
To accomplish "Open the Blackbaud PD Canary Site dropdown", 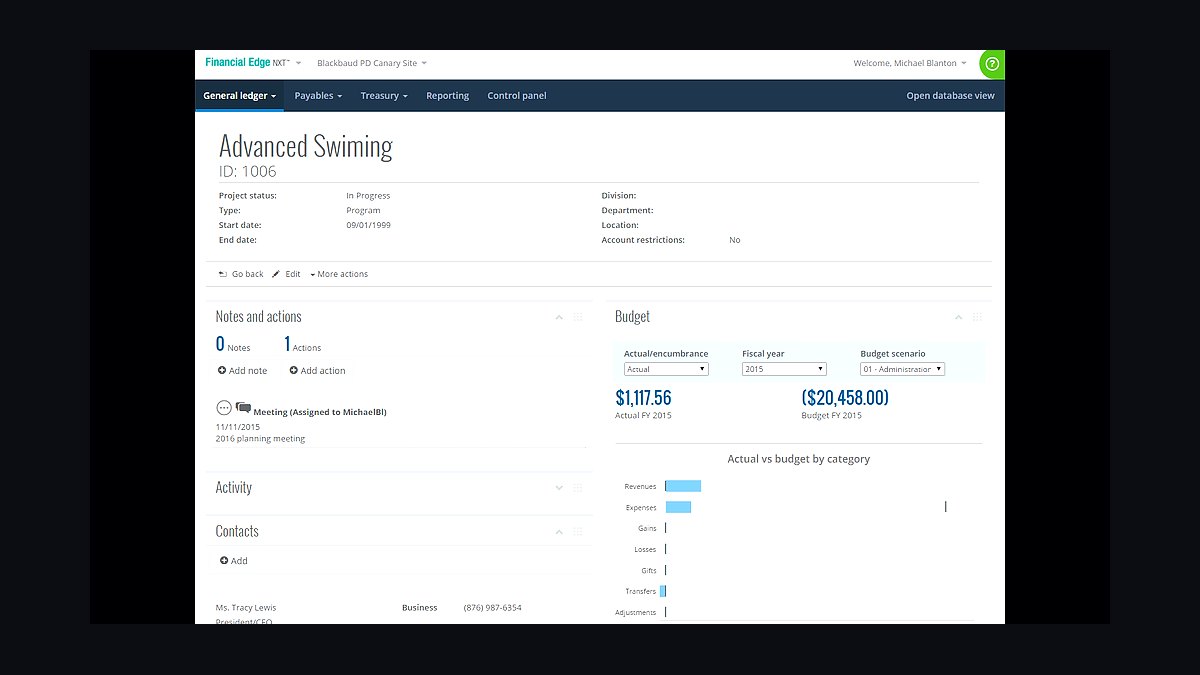I will tap(372, 63).
